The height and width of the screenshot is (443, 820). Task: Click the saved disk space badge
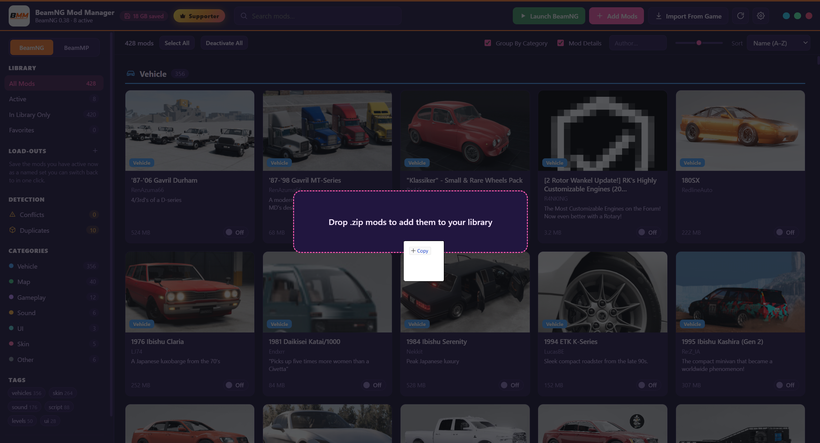[x=144, y=16]
